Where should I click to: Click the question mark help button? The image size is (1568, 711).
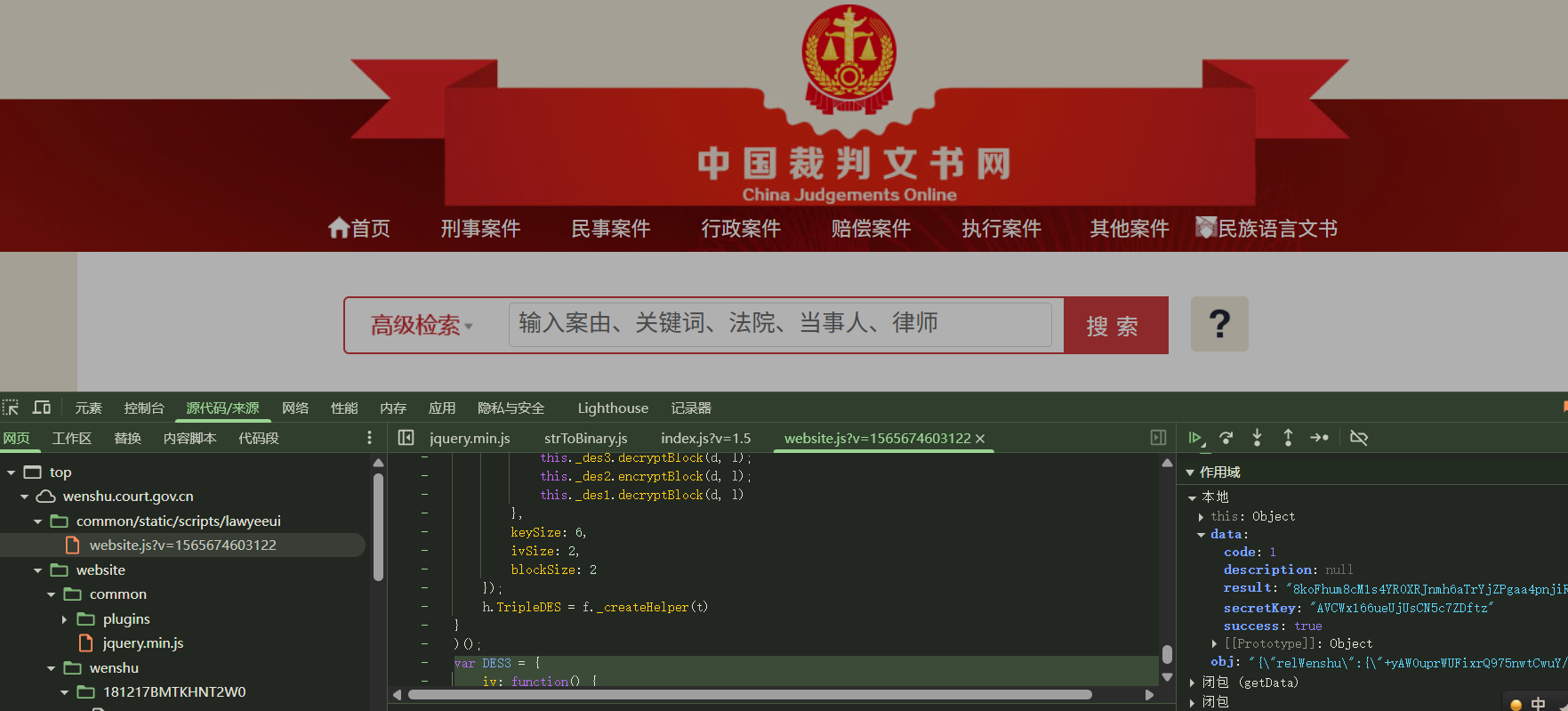coord(1219,324)
